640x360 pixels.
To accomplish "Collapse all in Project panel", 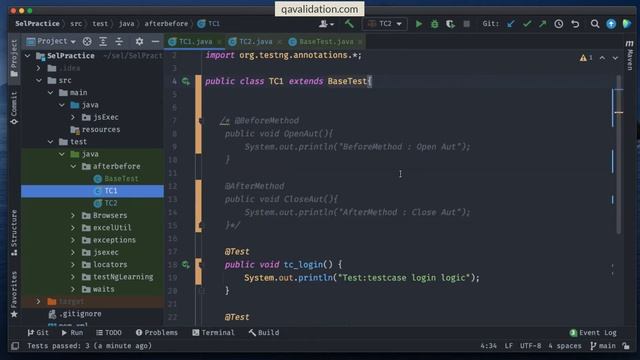I will tap(119, 41).
